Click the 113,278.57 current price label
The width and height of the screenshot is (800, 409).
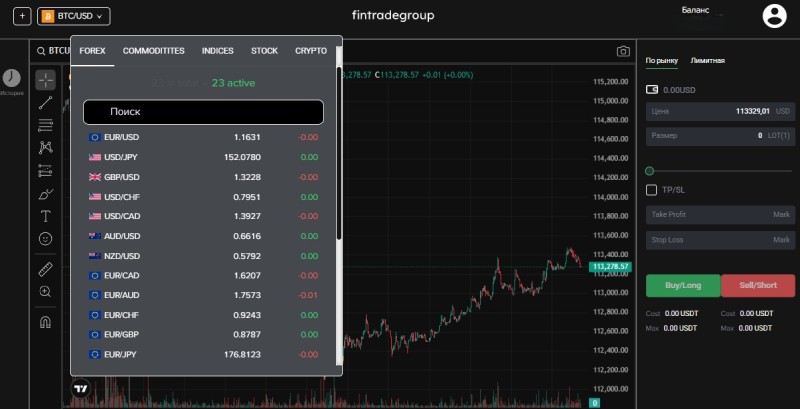[610, 267]
